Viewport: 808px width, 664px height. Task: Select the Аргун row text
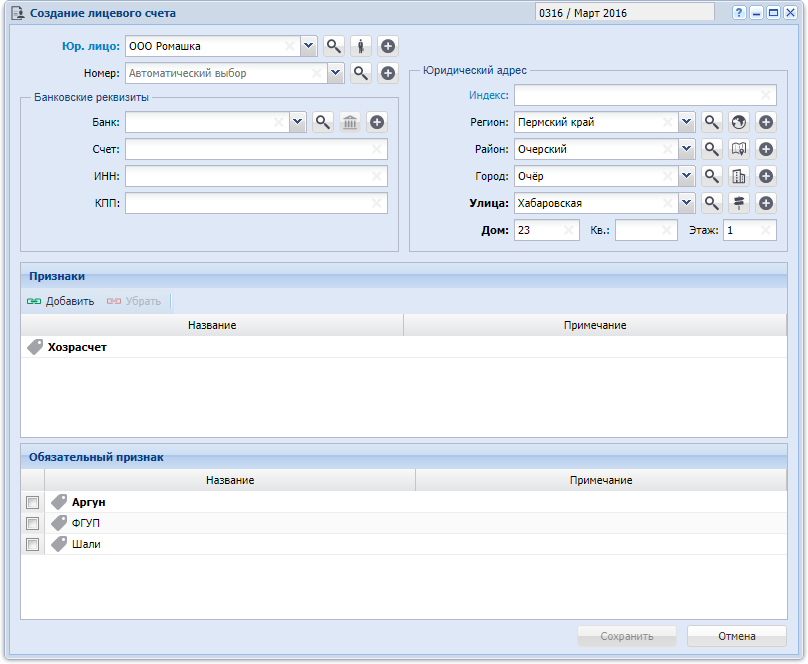click(x=89, y=502)
